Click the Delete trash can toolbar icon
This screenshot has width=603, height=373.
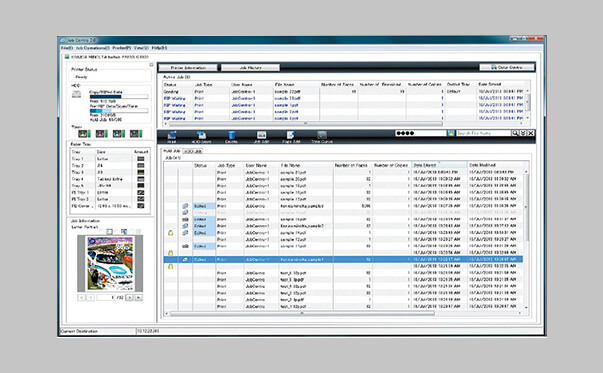[231, 137]
